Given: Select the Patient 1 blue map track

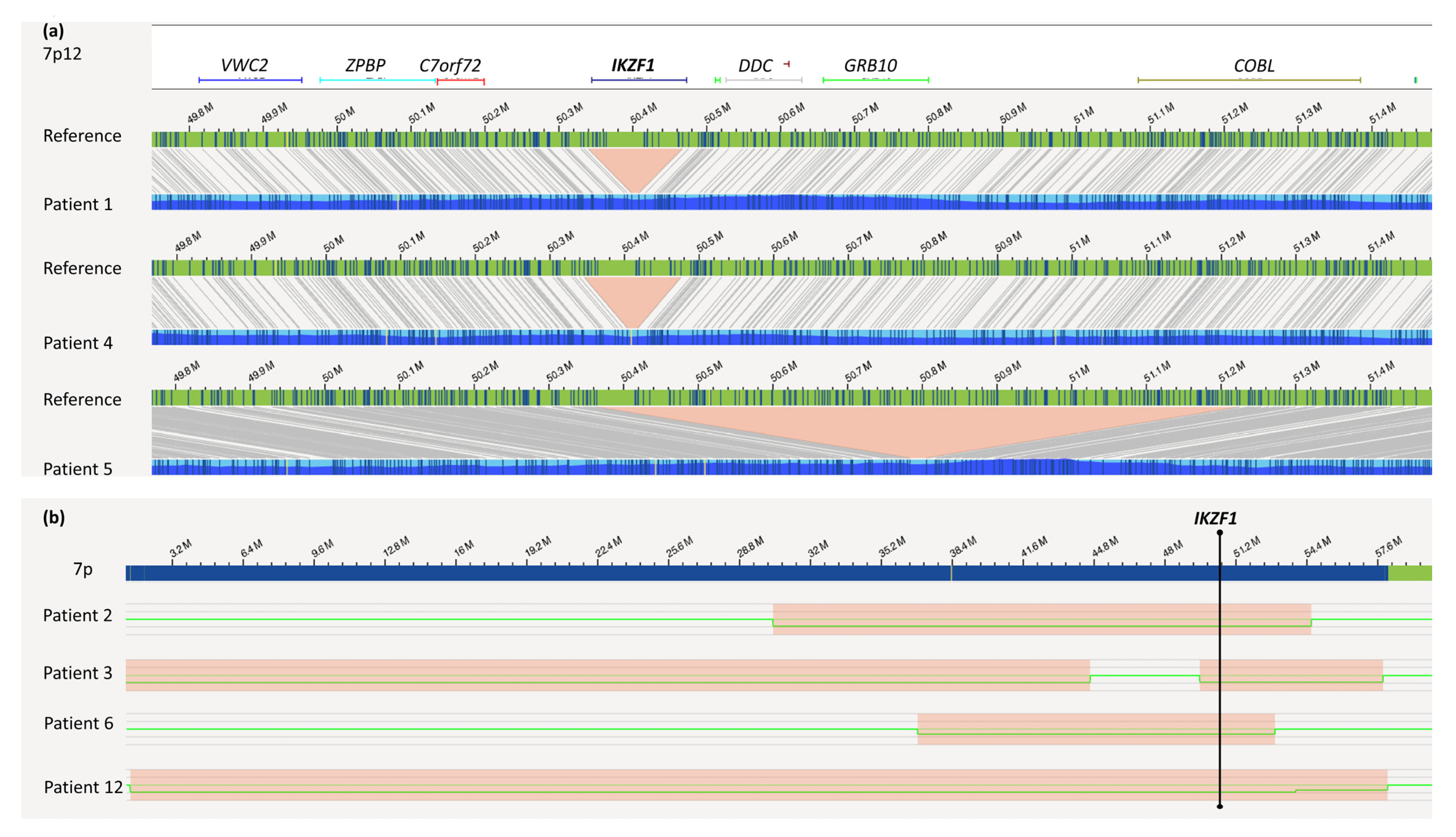Looking at the screenshot, I should 791,202.
